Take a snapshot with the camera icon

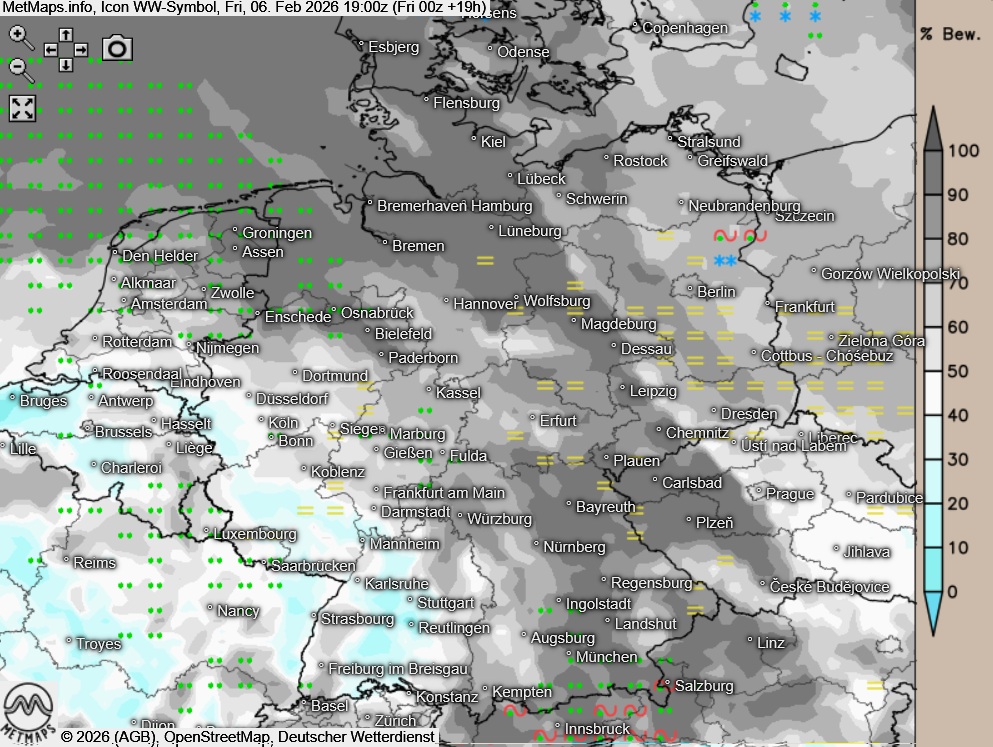click(117, 47)
